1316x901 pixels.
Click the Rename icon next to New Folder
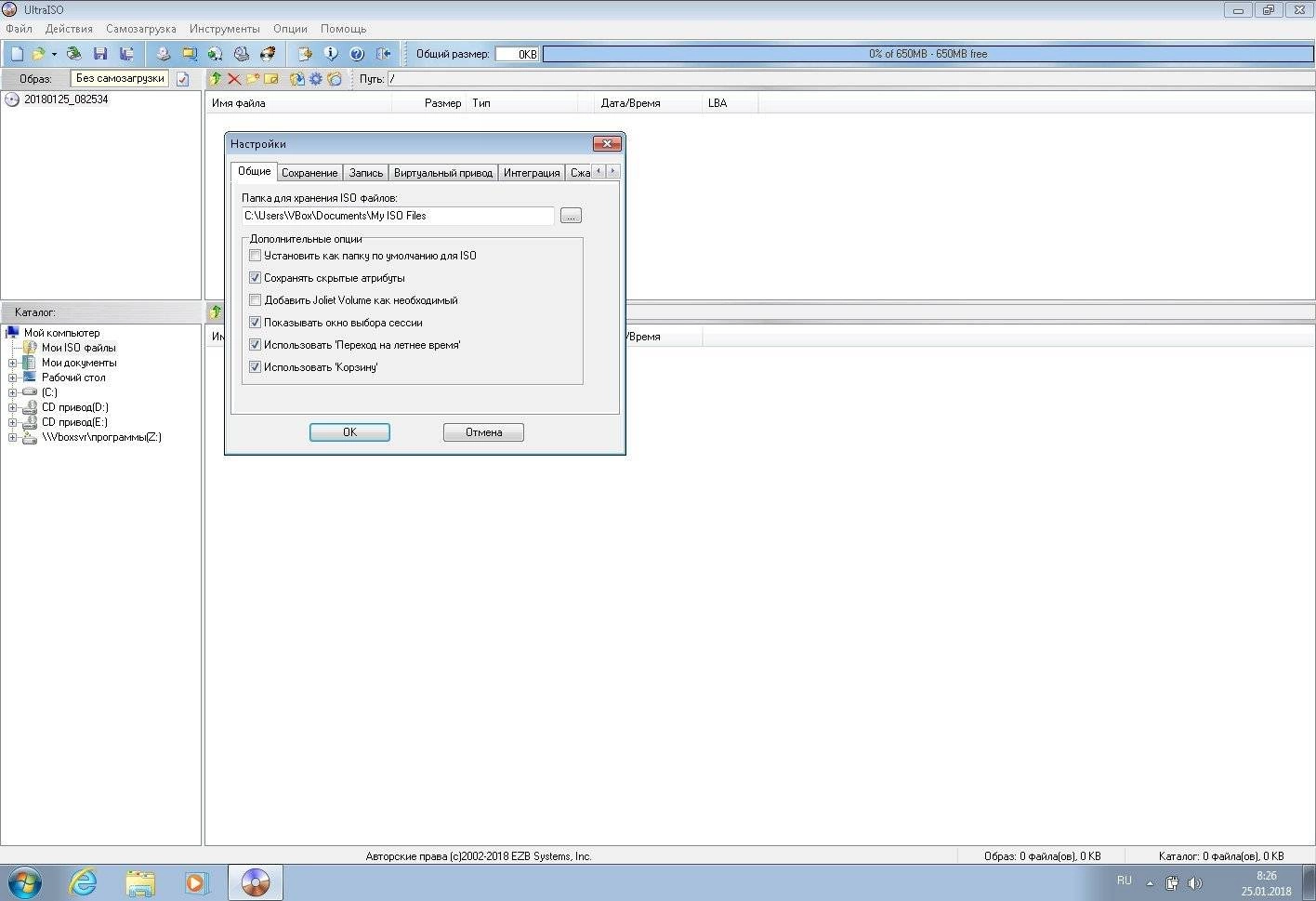[271, 79]
